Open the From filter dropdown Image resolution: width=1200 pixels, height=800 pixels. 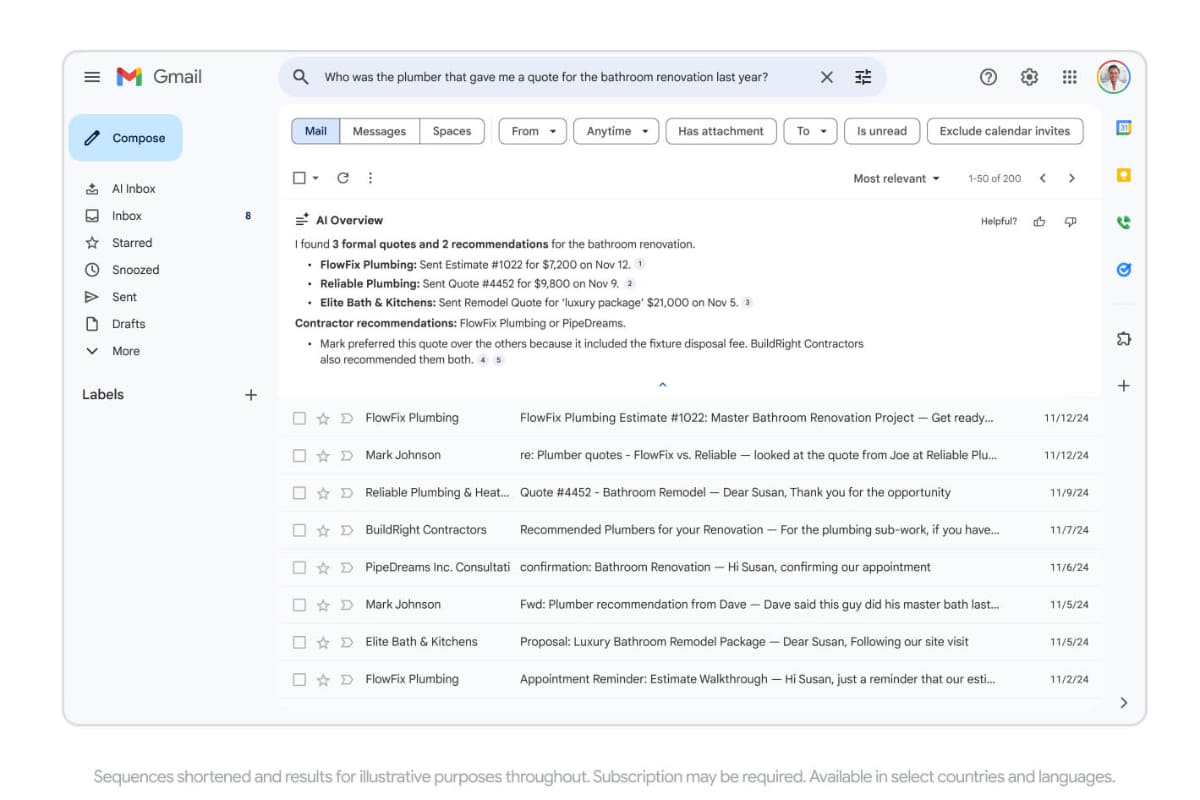(x=533, y=131)
